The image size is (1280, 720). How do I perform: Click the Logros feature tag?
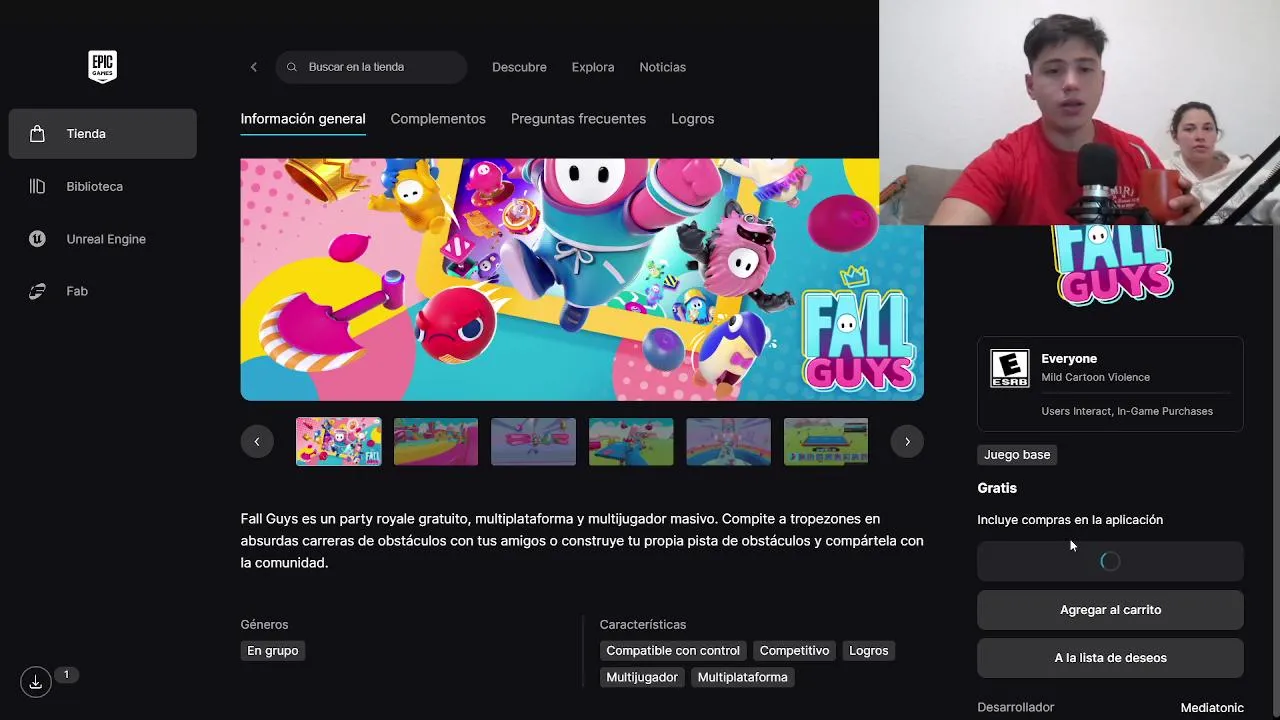869,650
